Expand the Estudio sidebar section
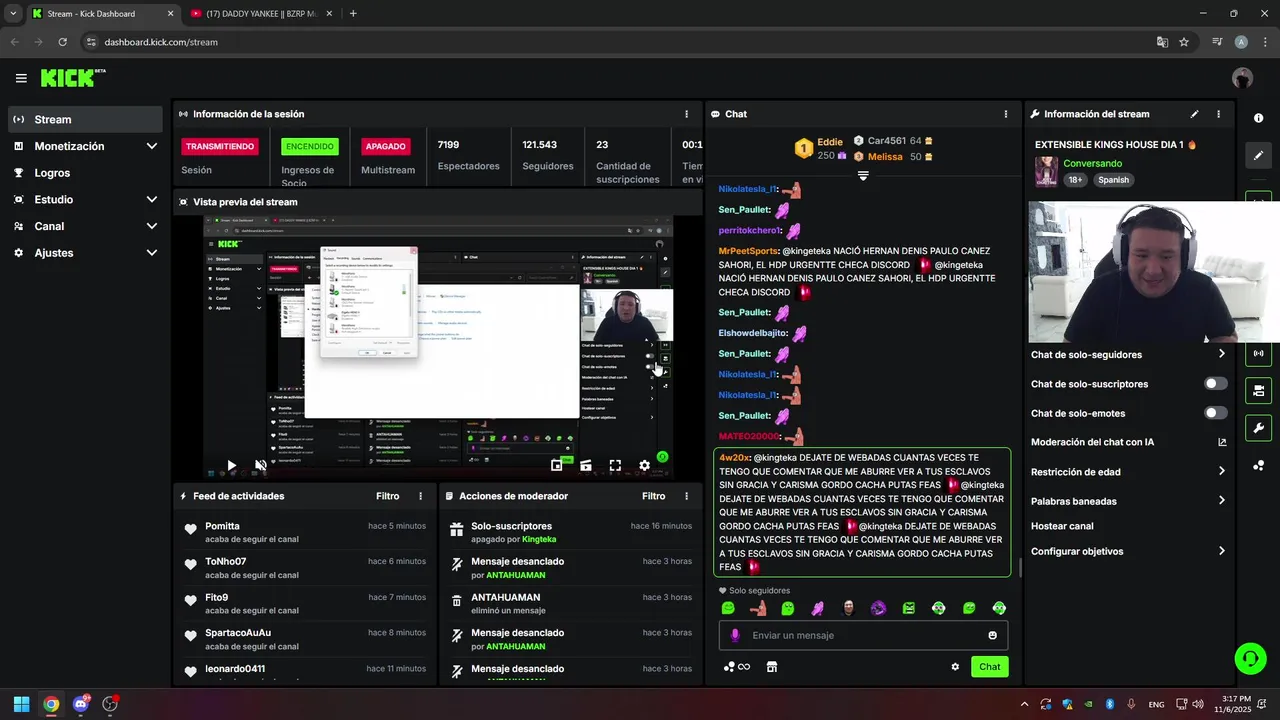This screenshot has height=720, width=1280. tap(152, 199)
